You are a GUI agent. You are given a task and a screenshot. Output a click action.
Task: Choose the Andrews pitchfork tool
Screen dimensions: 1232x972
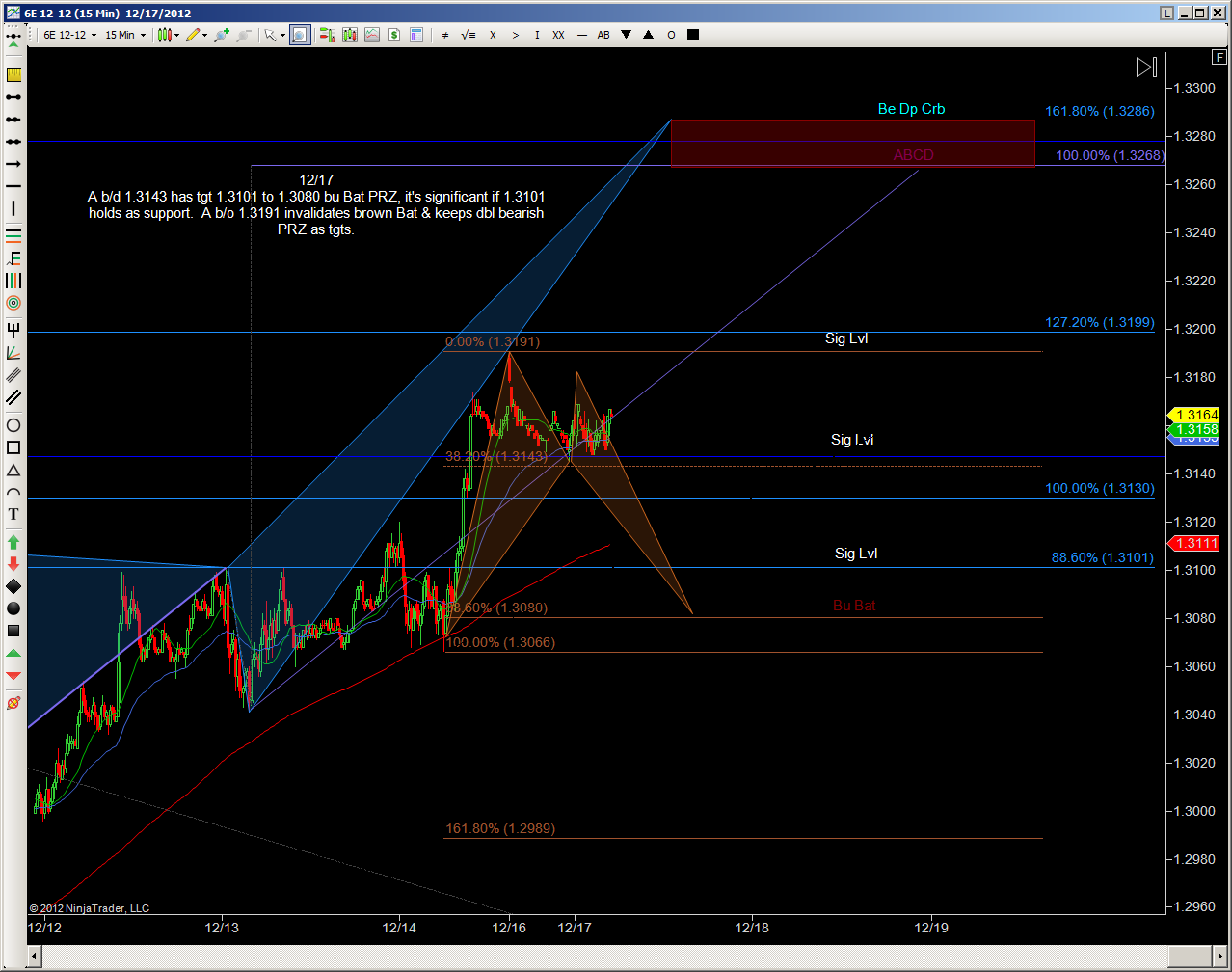click(13, 330)
